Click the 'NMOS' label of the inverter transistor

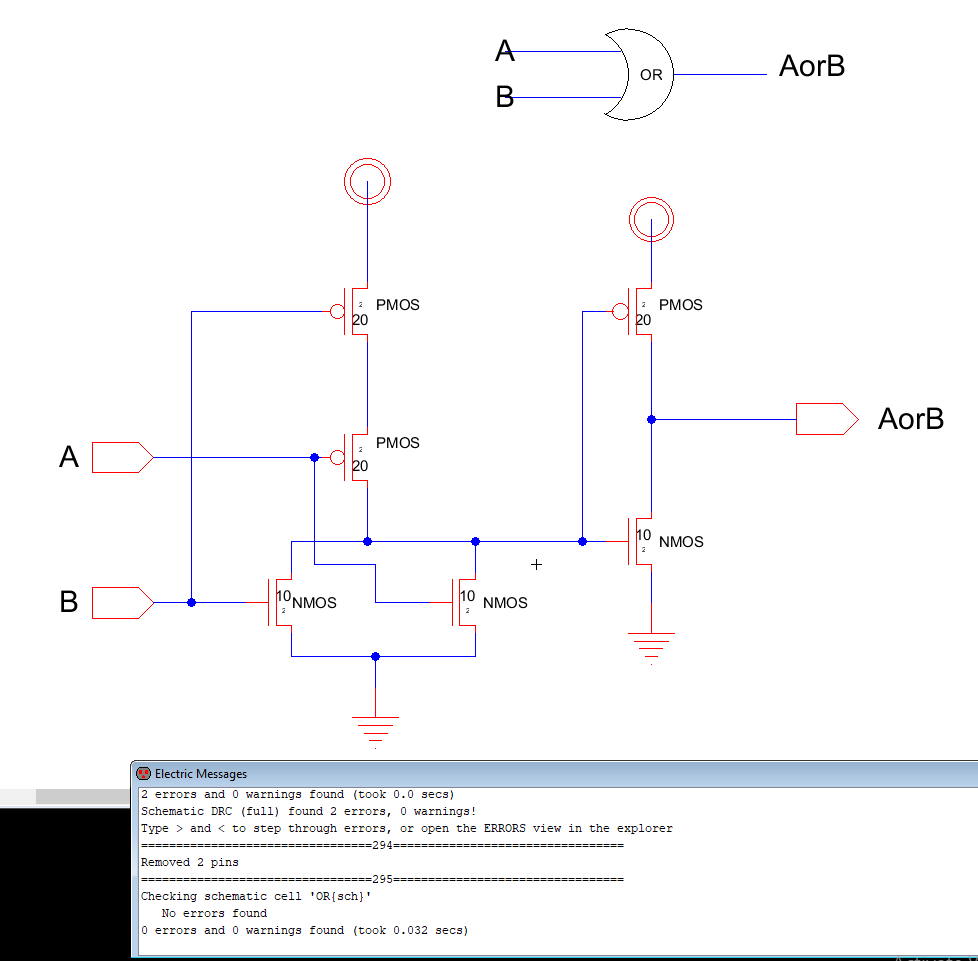pos(681,541)
